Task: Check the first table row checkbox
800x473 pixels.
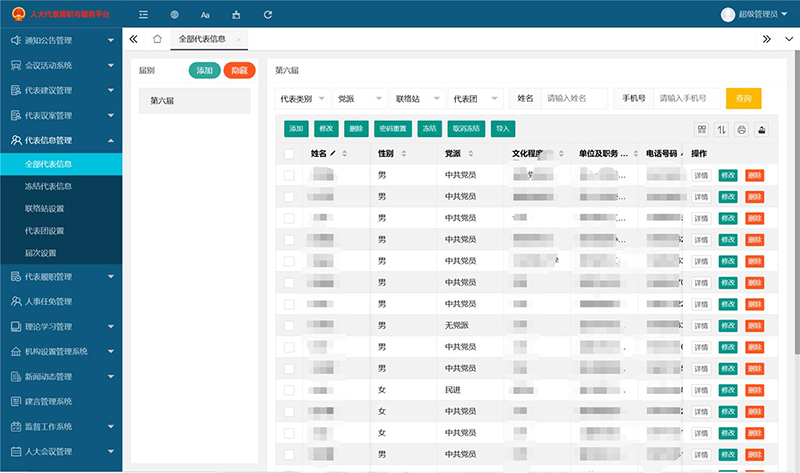Action: [x=289, y=175]
